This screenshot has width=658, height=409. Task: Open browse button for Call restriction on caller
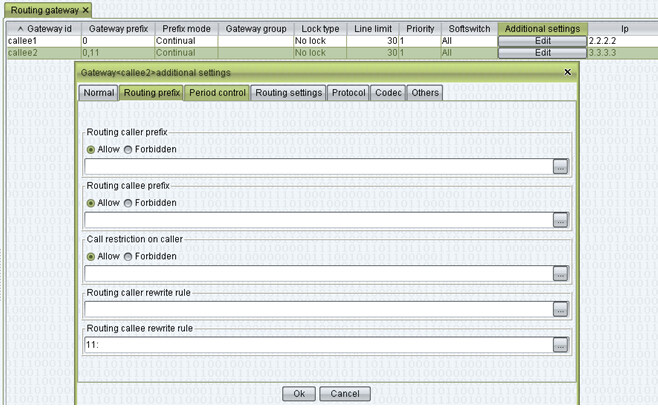[x=560, y=274]
